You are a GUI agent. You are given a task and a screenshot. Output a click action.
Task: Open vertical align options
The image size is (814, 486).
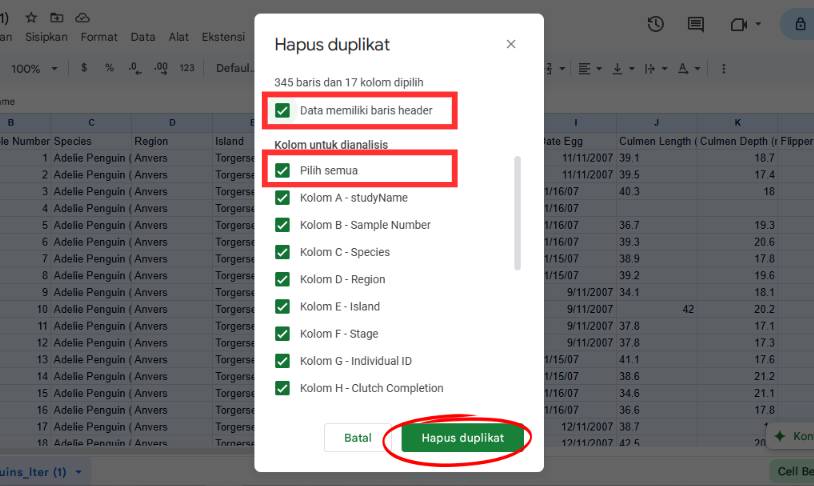point(623,69)
